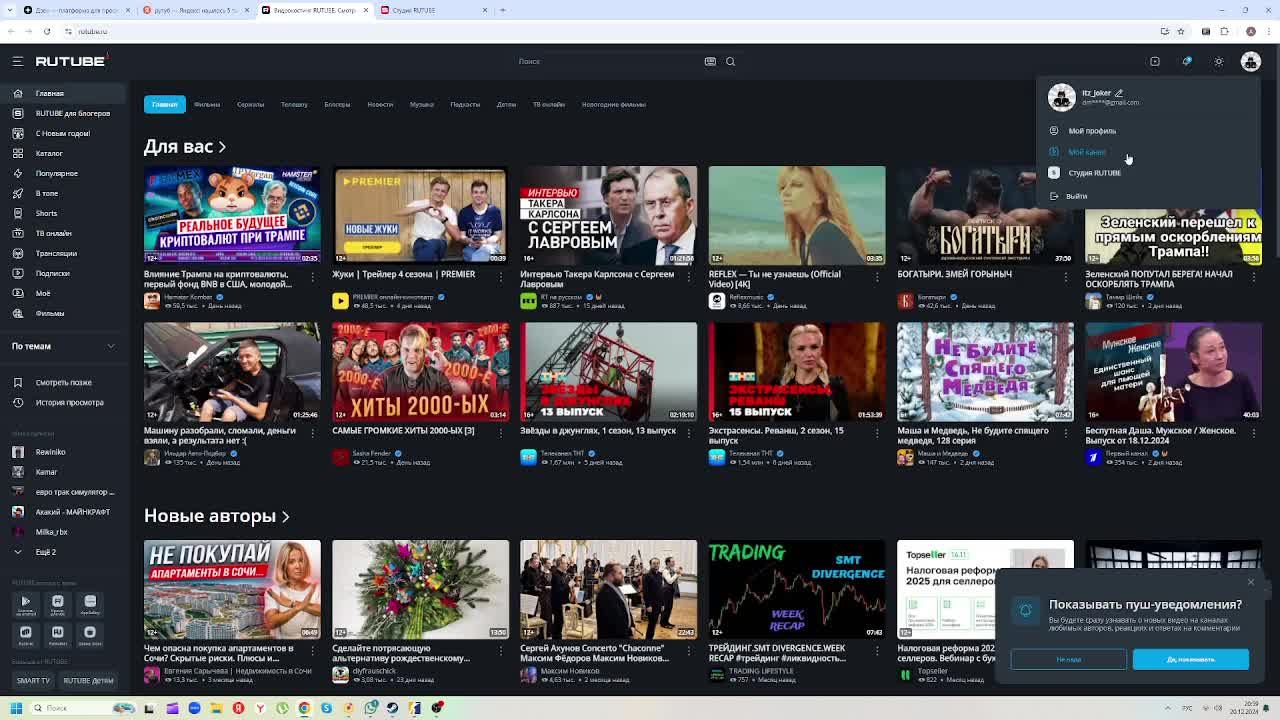The width and height of the screenshot is (1280, 720).
Task: Expand the Новые авторы section arrow
Action: (x=285, y=517)
